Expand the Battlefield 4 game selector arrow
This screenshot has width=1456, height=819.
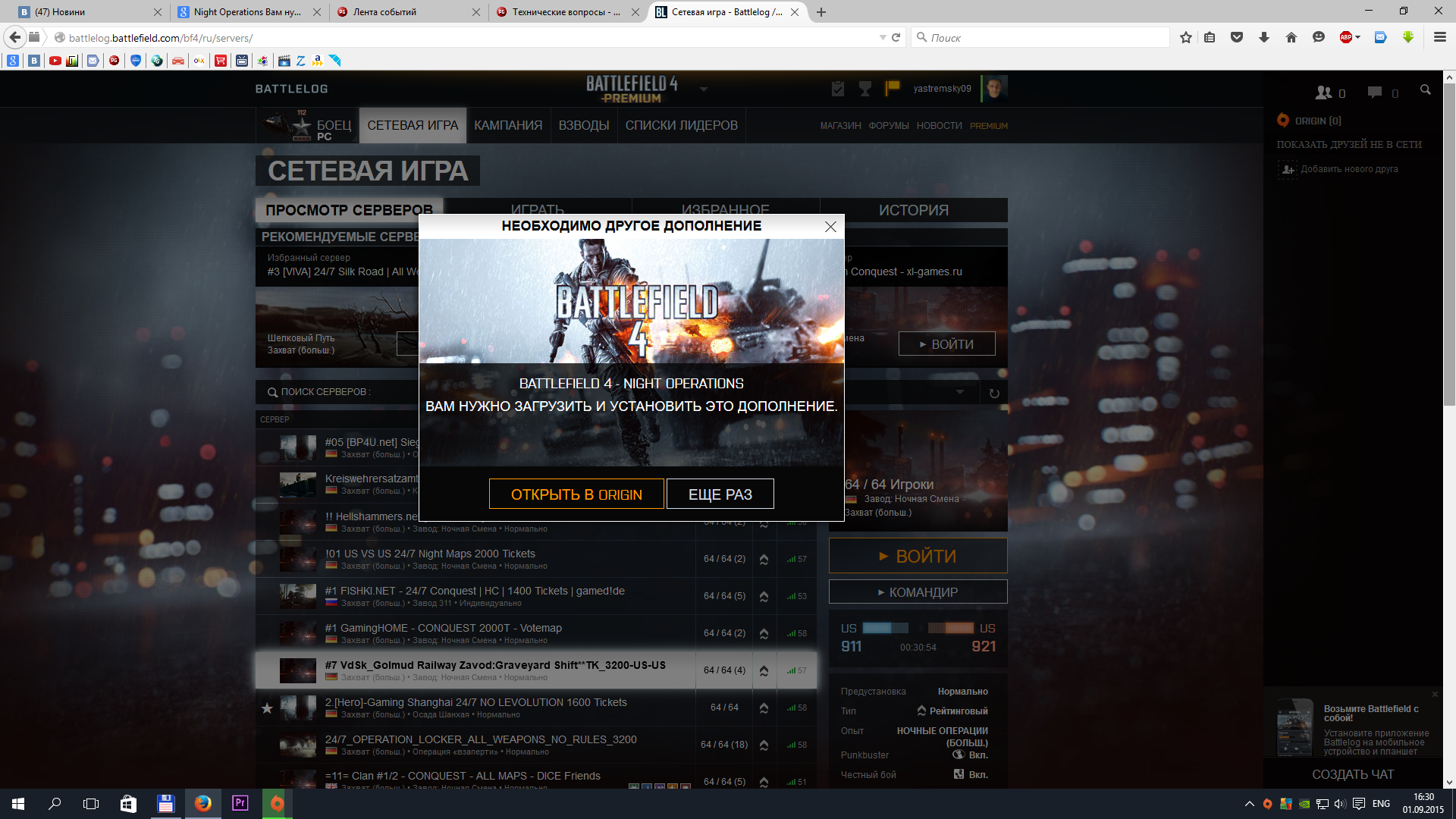click(704, 89)
